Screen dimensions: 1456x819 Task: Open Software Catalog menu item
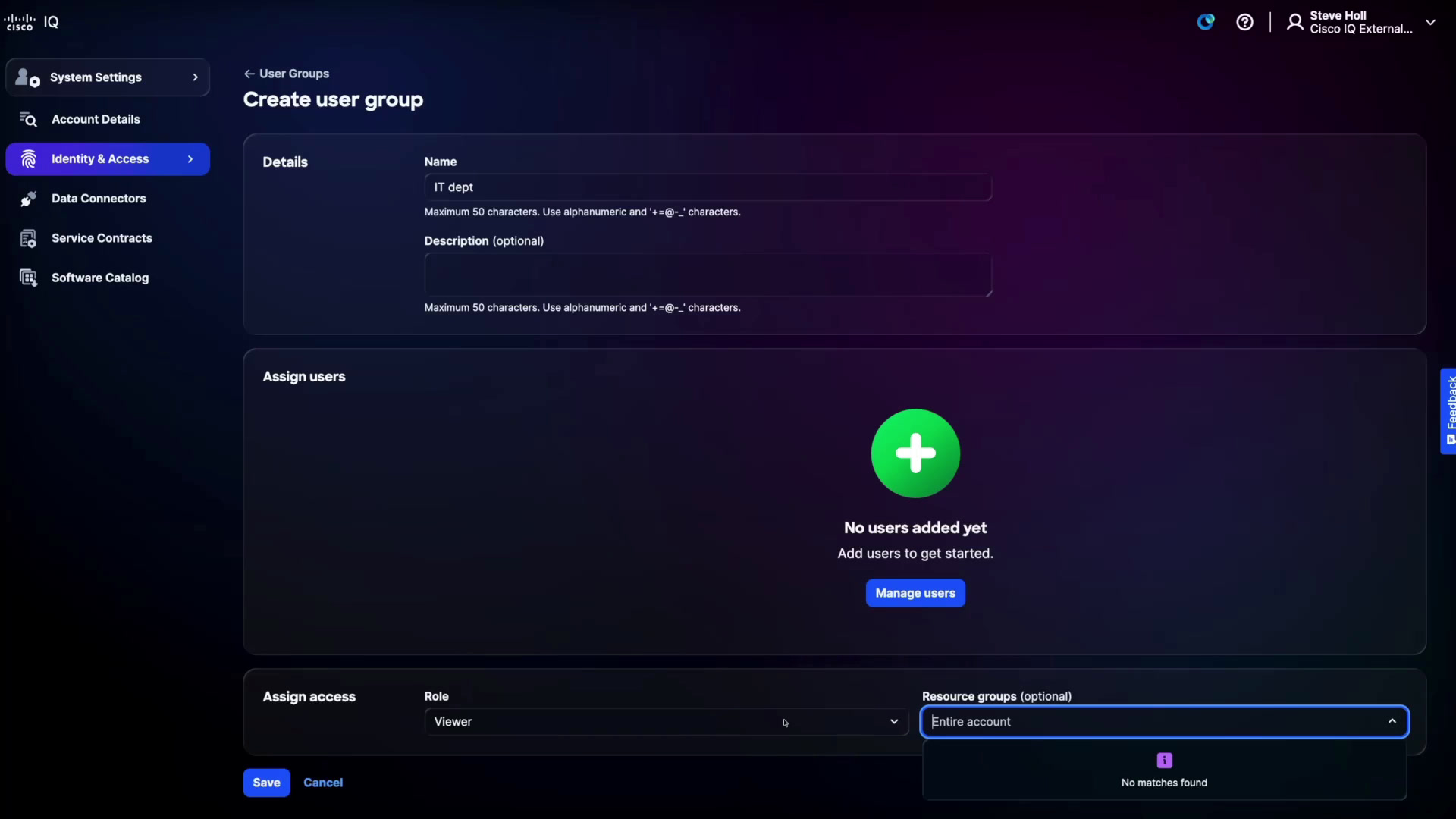point(108,278)
